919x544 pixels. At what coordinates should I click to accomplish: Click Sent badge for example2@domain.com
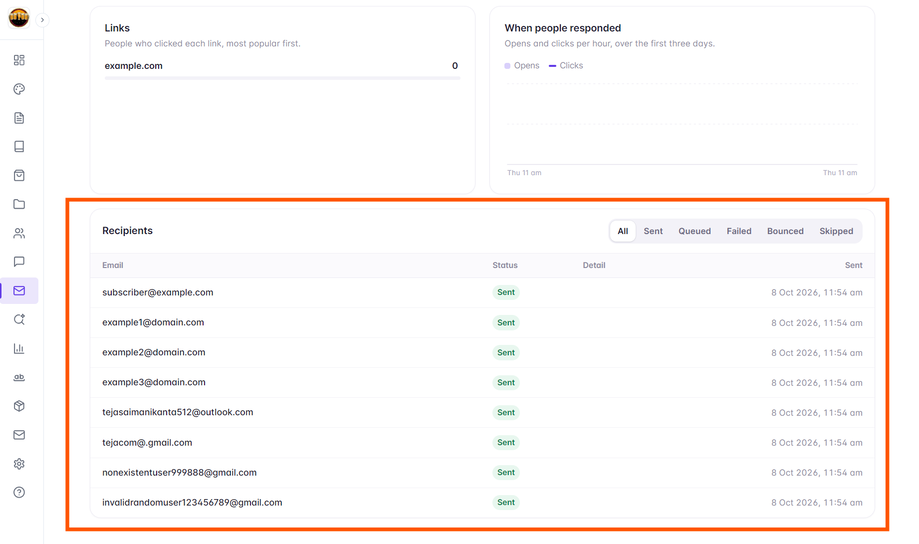[506, 352]
